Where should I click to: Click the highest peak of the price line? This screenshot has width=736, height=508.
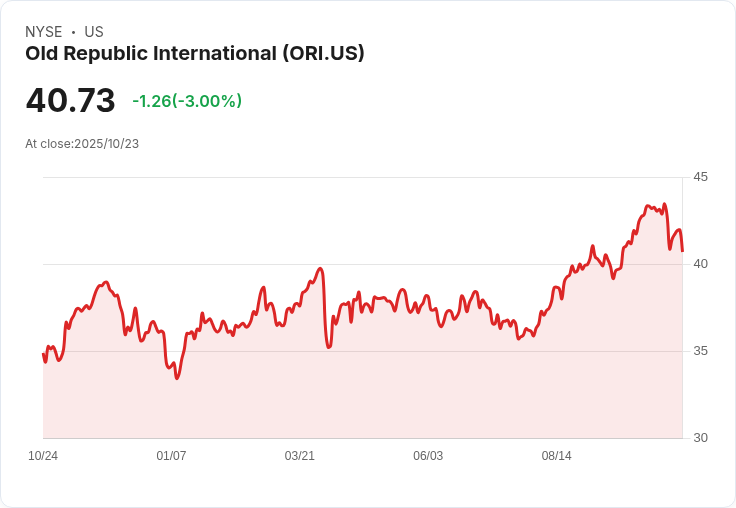click(664, 204)
